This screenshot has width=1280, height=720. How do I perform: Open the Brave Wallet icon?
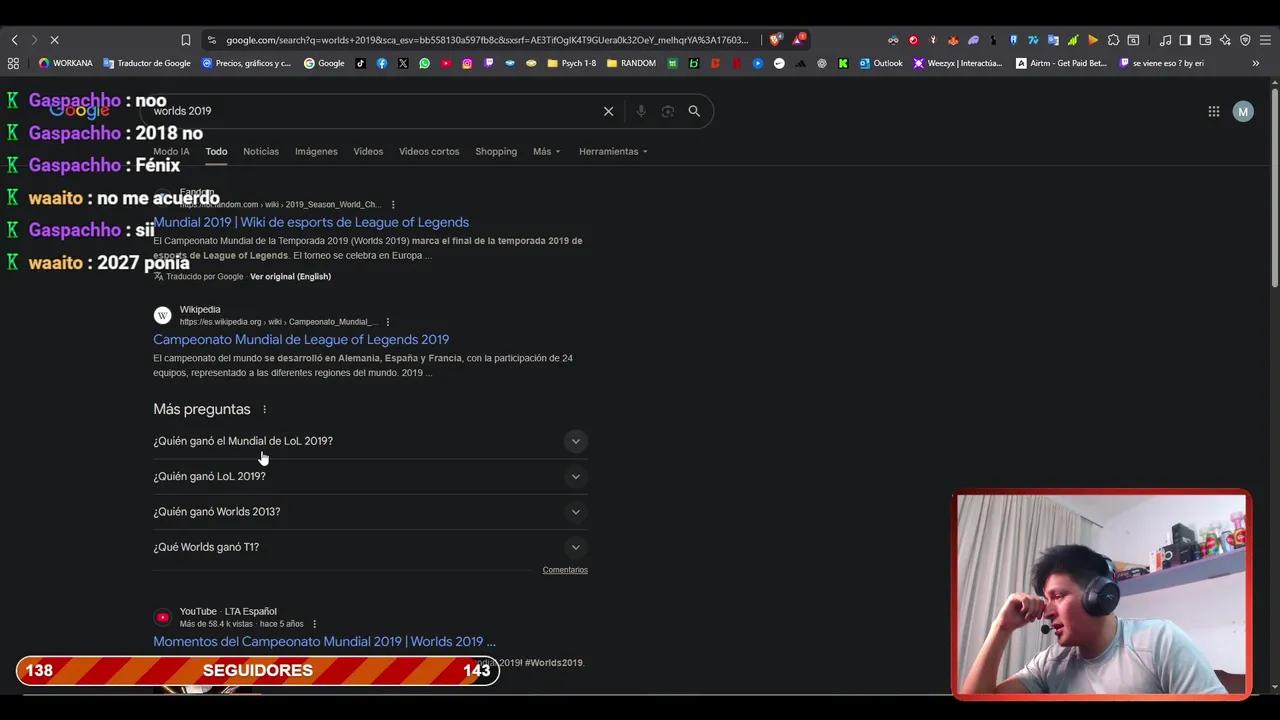1205,40
